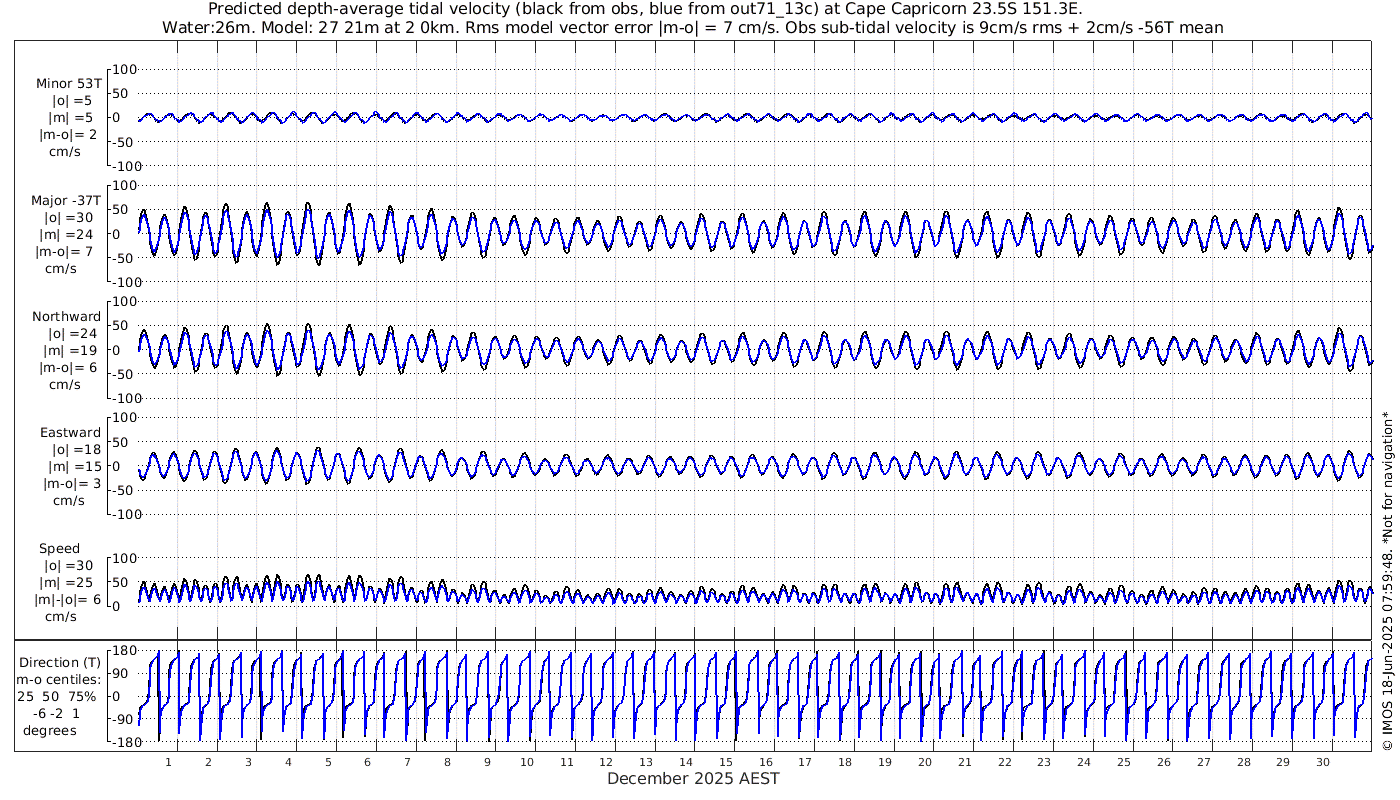
Task: Click day '15' on the date axis
Action: pos(726,762)
